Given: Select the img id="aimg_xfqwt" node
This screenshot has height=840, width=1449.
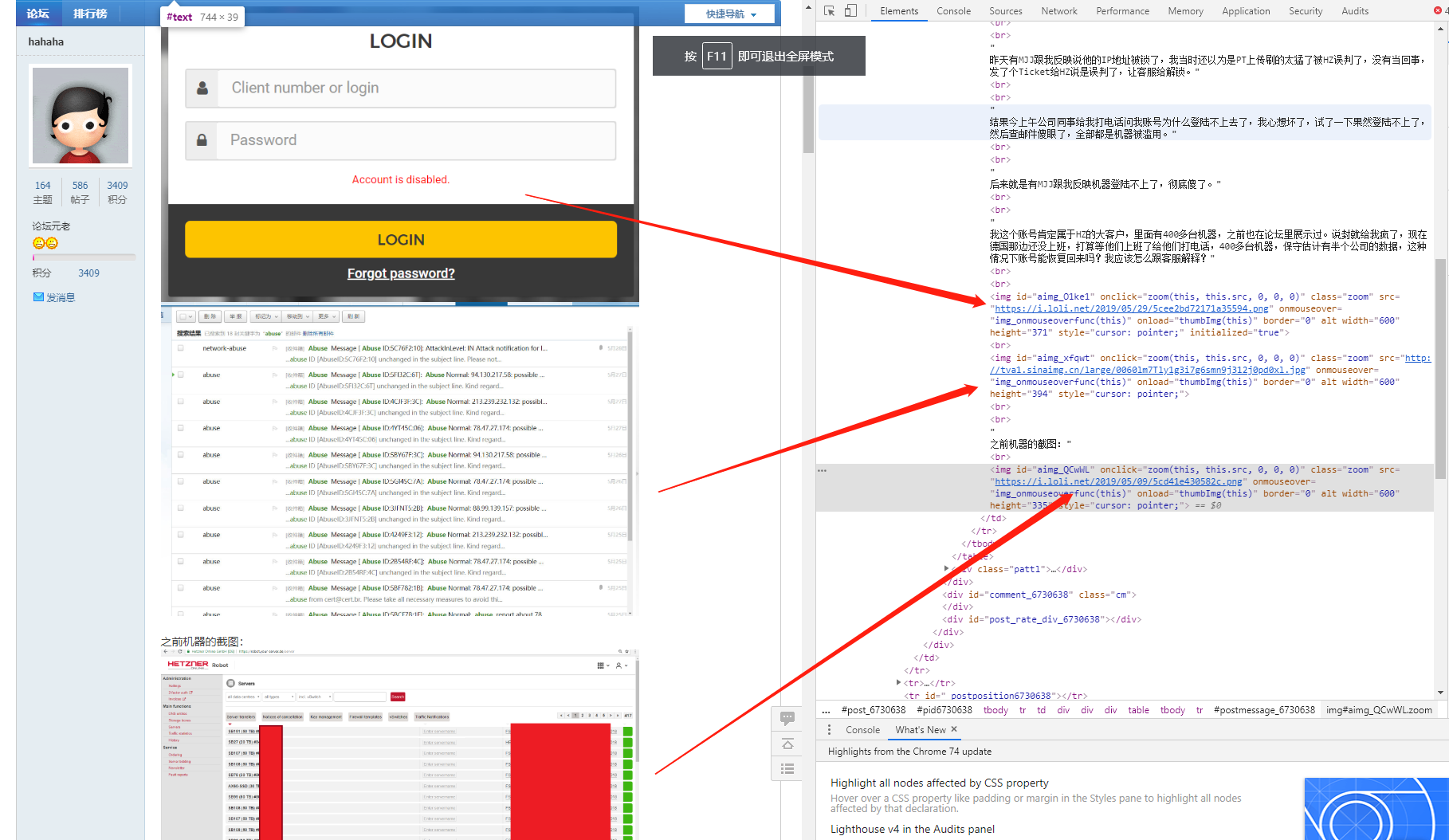Looking at the screenshot, I should pyautogui.click(x=1210, y=376).
